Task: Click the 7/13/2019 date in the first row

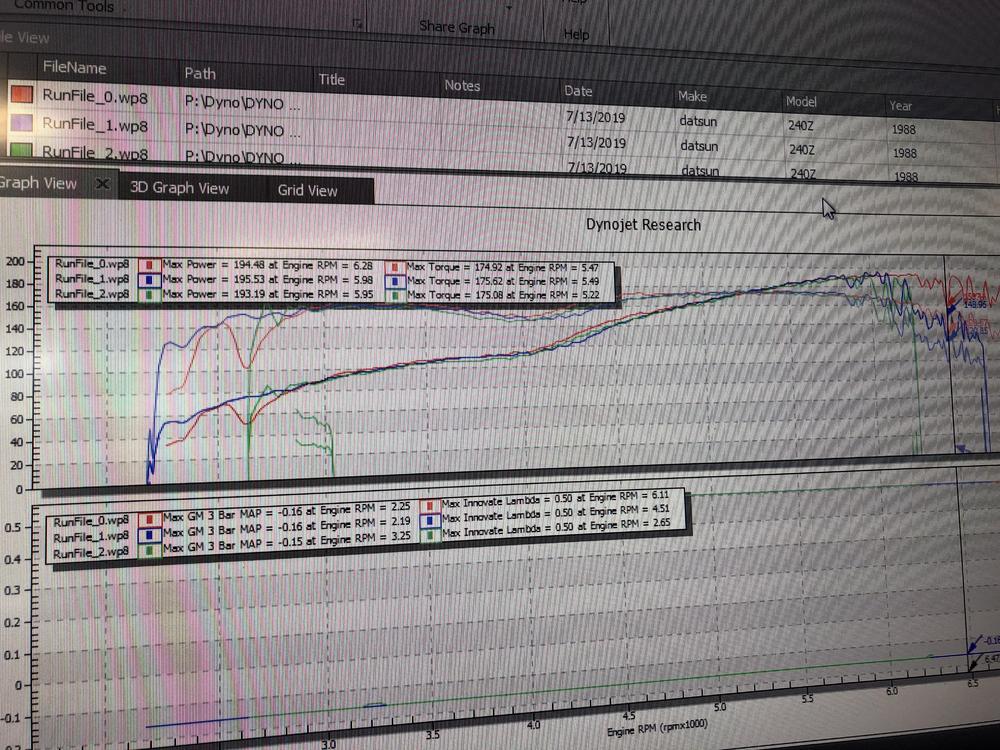Action: pos(596,117)
